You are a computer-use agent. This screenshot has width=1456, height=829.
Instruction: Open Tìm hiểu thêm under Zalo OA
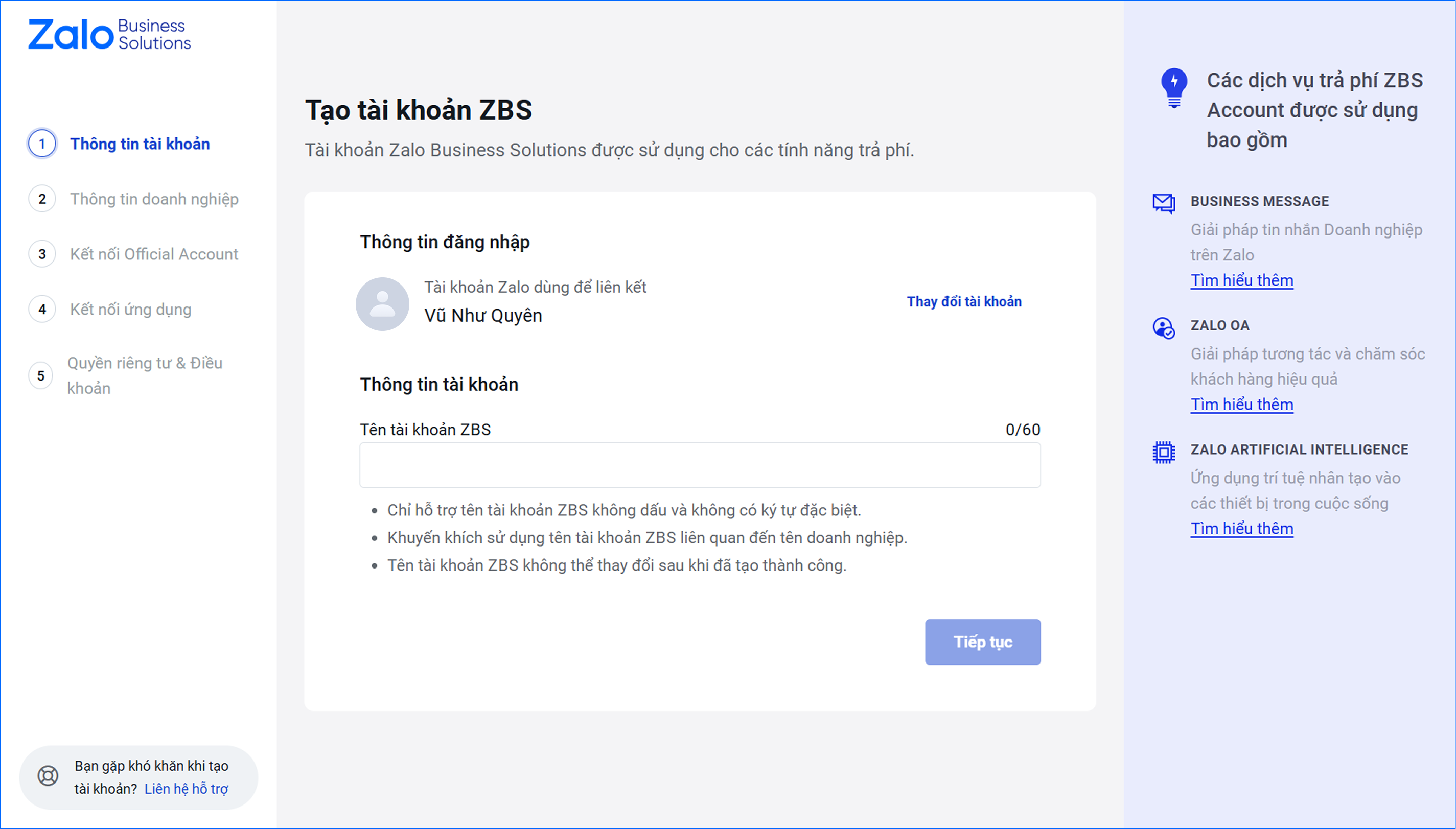[1242, 405]
